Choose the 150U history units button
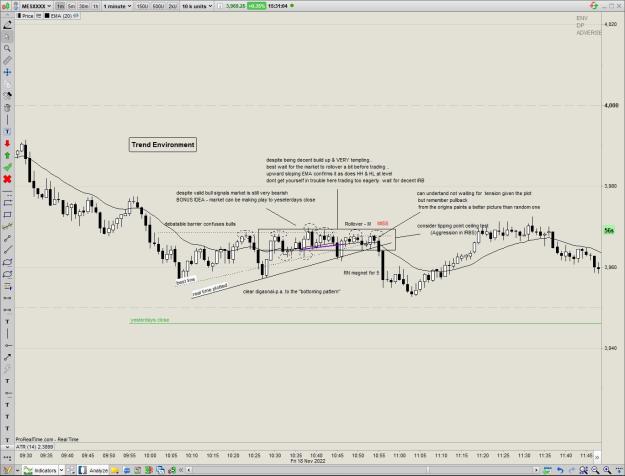 142,6
